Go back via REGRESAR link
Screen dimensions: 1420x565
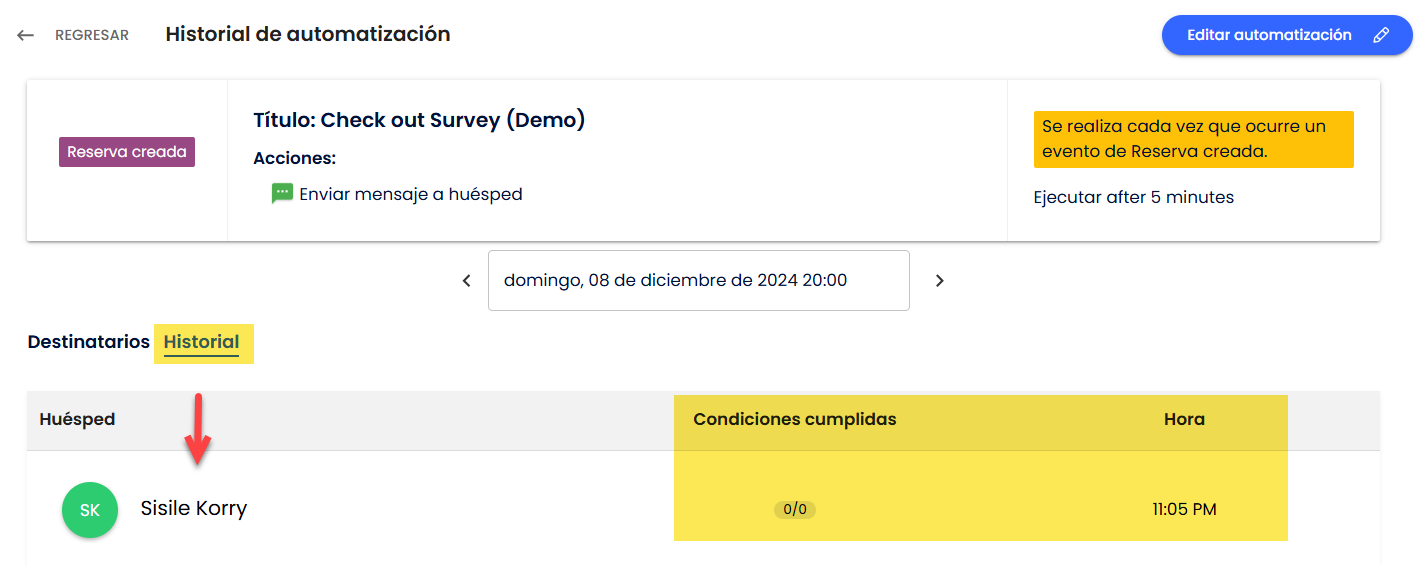click(x=92, y=35)
